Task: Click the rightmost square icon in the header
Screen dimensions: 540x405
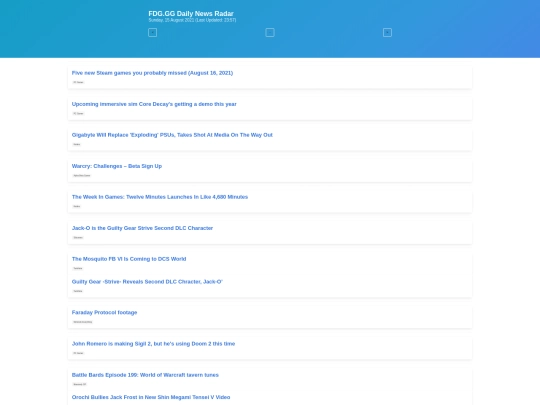Action: [387, 32]
